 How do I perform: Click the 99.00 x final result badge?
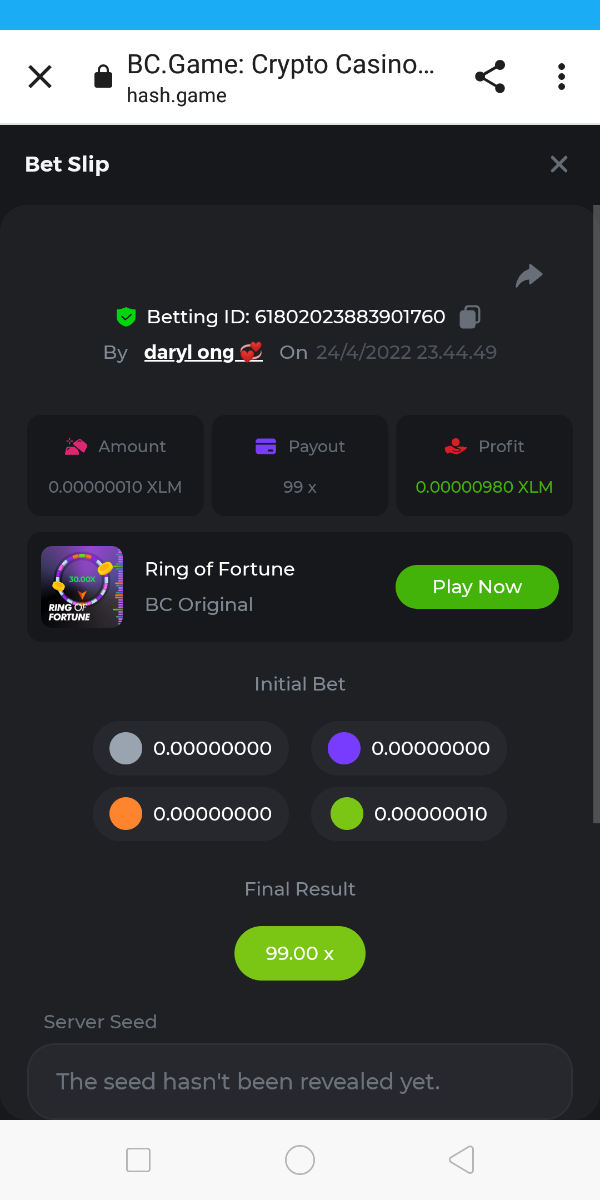(x=300, y=954)
